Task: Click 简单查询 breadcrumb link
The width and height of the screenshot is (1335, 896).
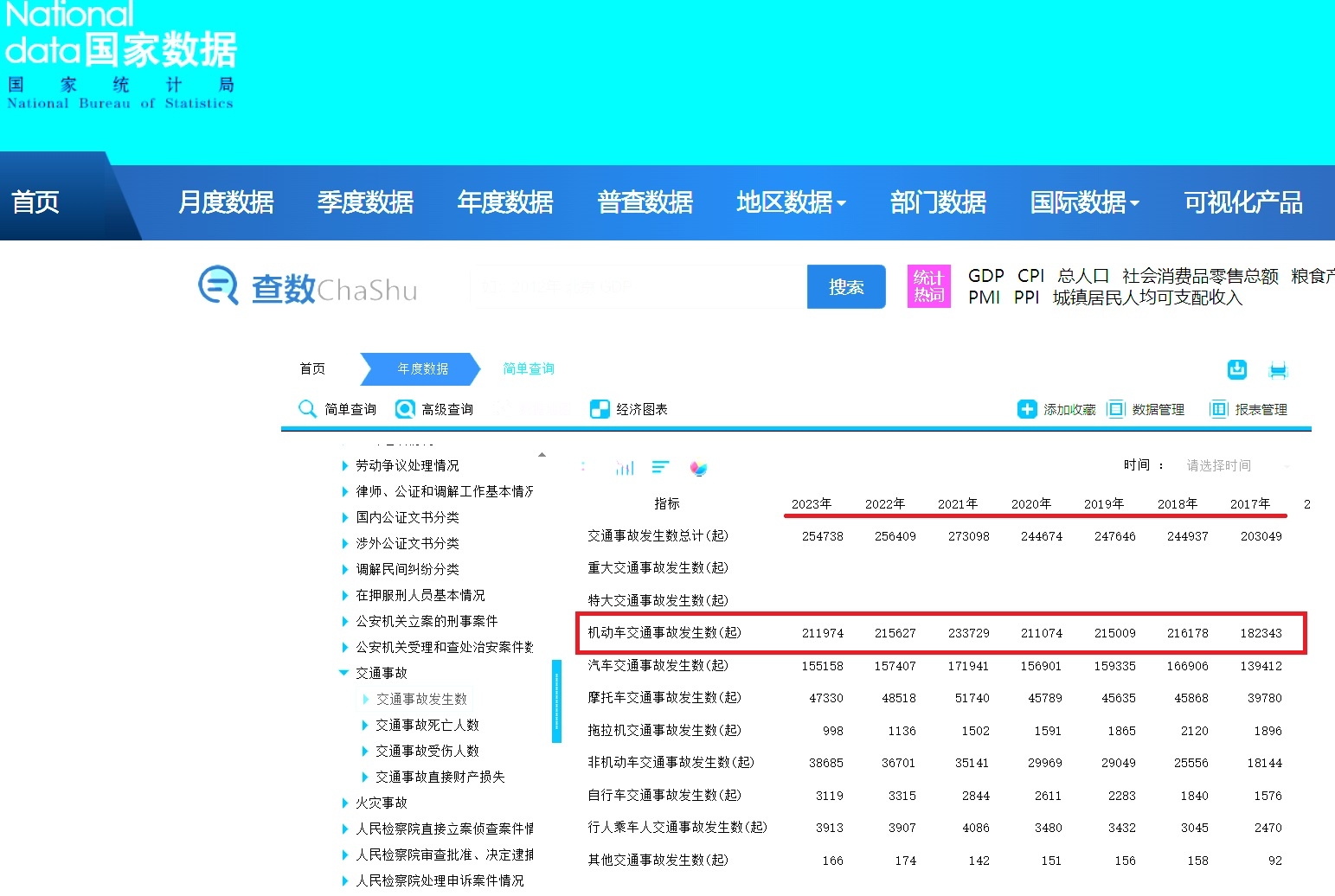Action: [529, 368]
